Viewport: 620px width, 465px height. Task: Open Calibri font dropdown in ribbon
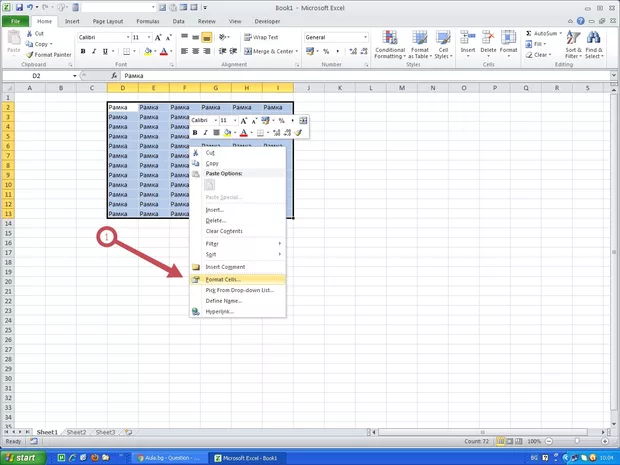(x=124, y=37)
